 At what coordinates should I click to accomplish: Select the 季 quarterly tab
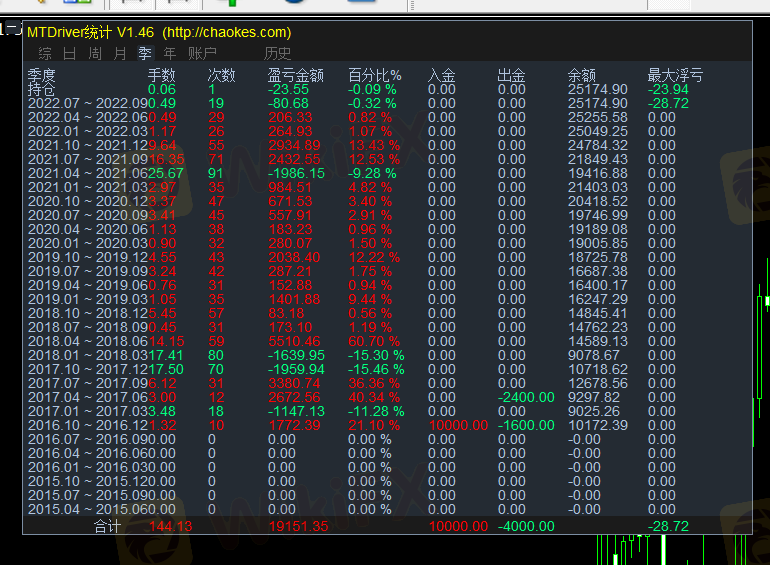[x=145, y=53]
